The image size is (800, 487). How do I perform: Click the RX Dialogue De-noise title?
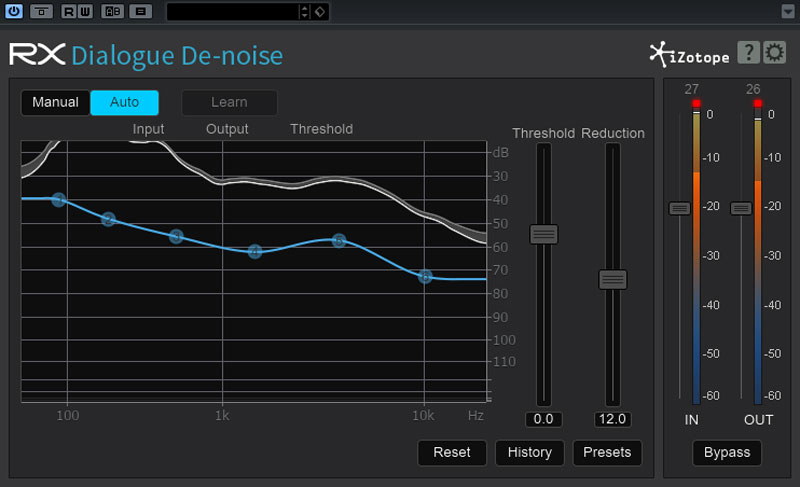click(146, 56)
